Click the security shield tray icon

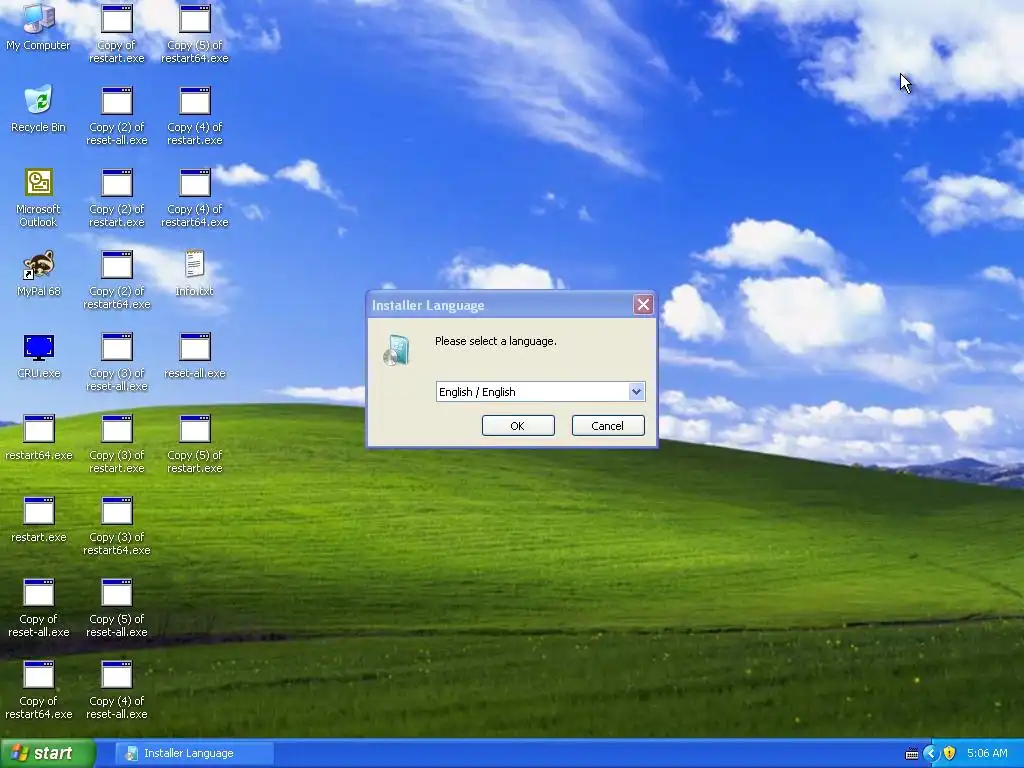pyautogui.click(x=950, y=753)
